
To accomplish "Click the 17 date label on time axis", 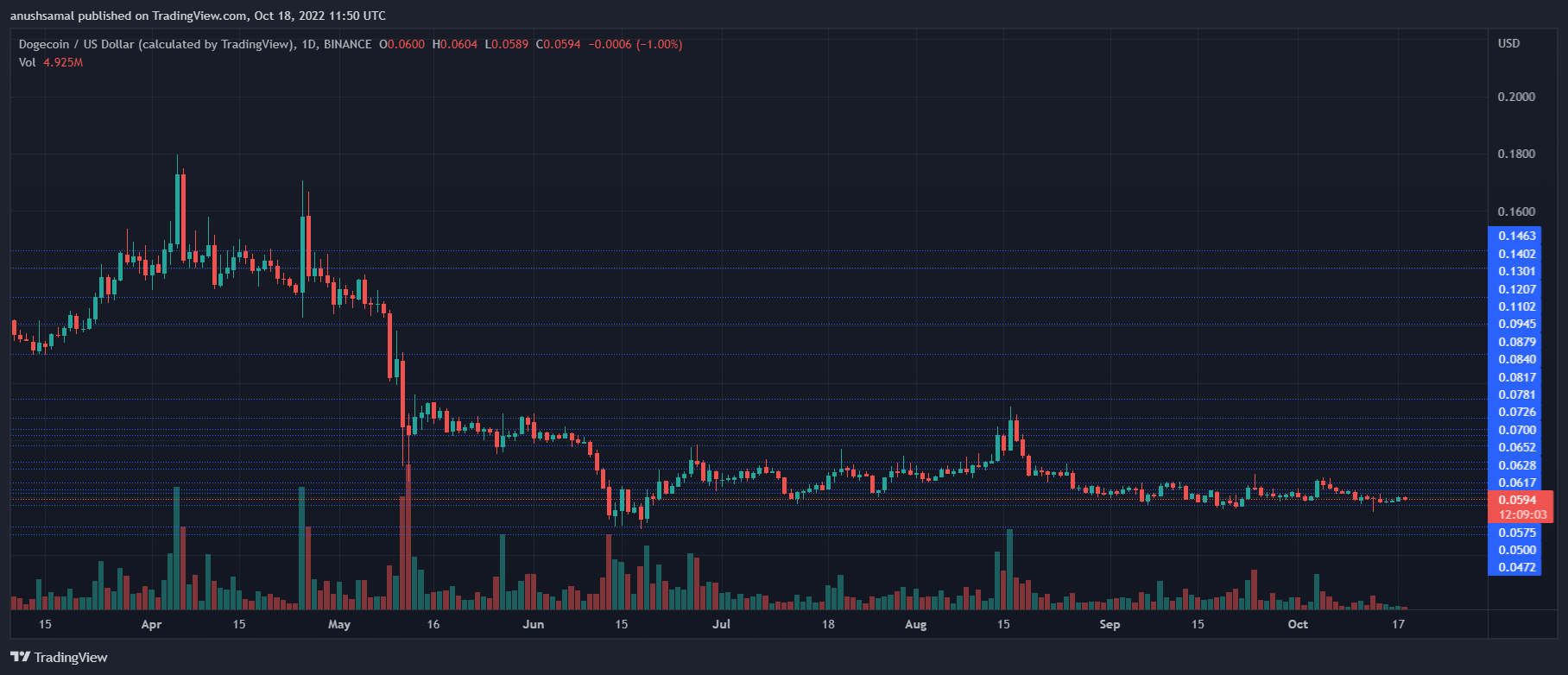I will click(x=1399, y=624).
